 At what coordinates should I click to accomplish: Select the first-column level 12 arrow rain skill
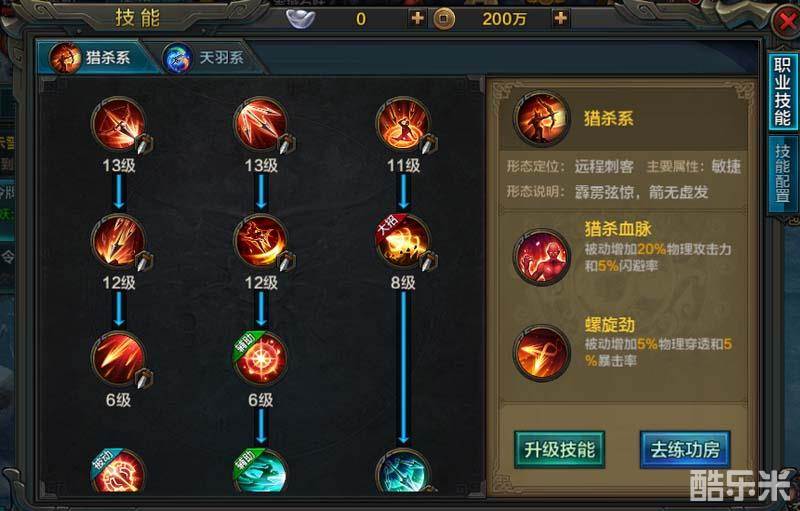click(118, 241)
